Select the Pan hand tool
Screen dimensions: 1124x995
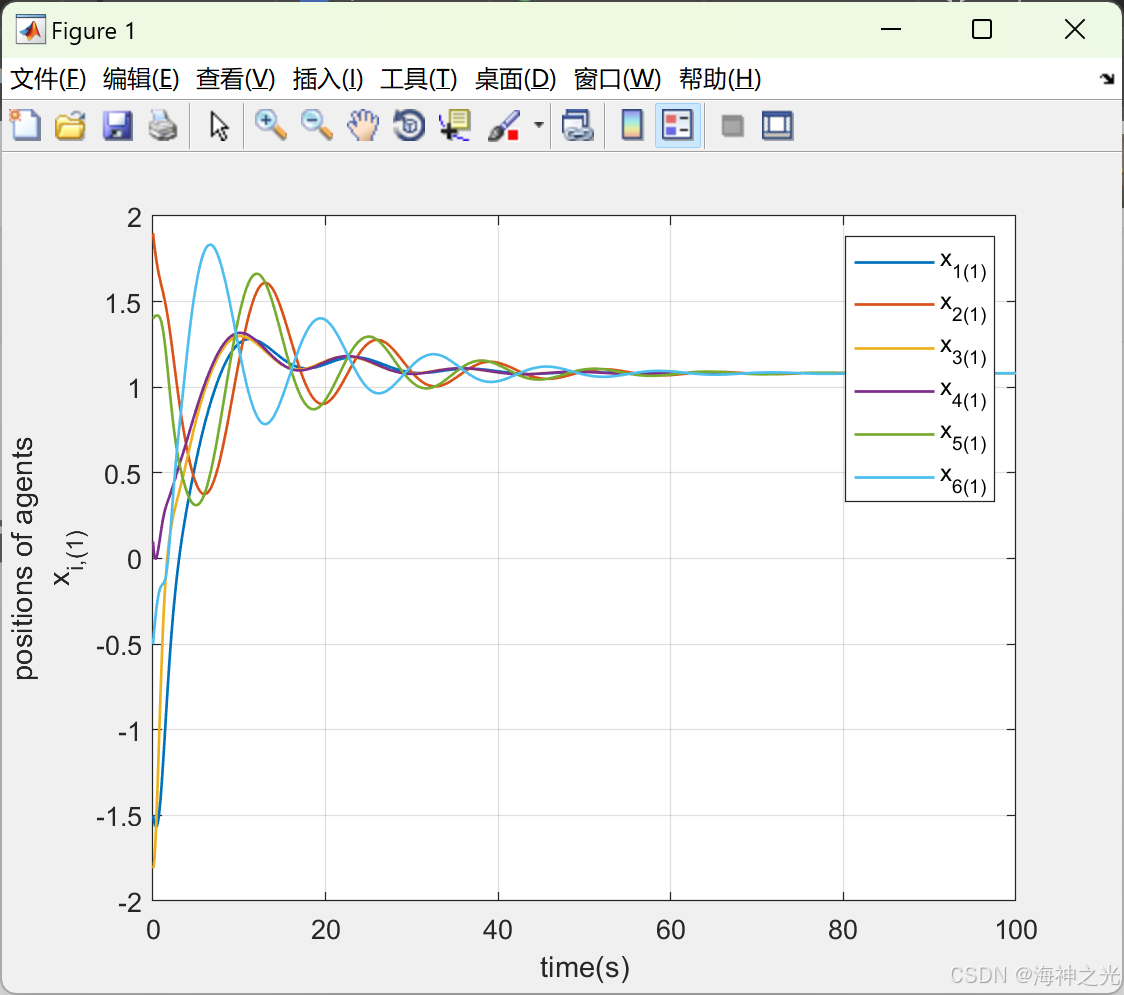point(363,125)
